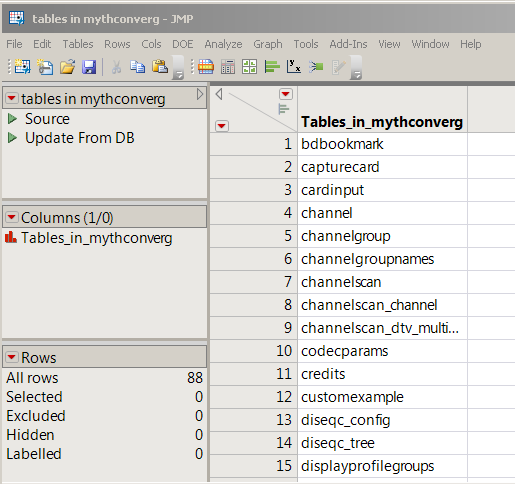Launch the Graph Builder grid icon
The height and width of the screenshot is (484, 515).
[x=250, y=67]
